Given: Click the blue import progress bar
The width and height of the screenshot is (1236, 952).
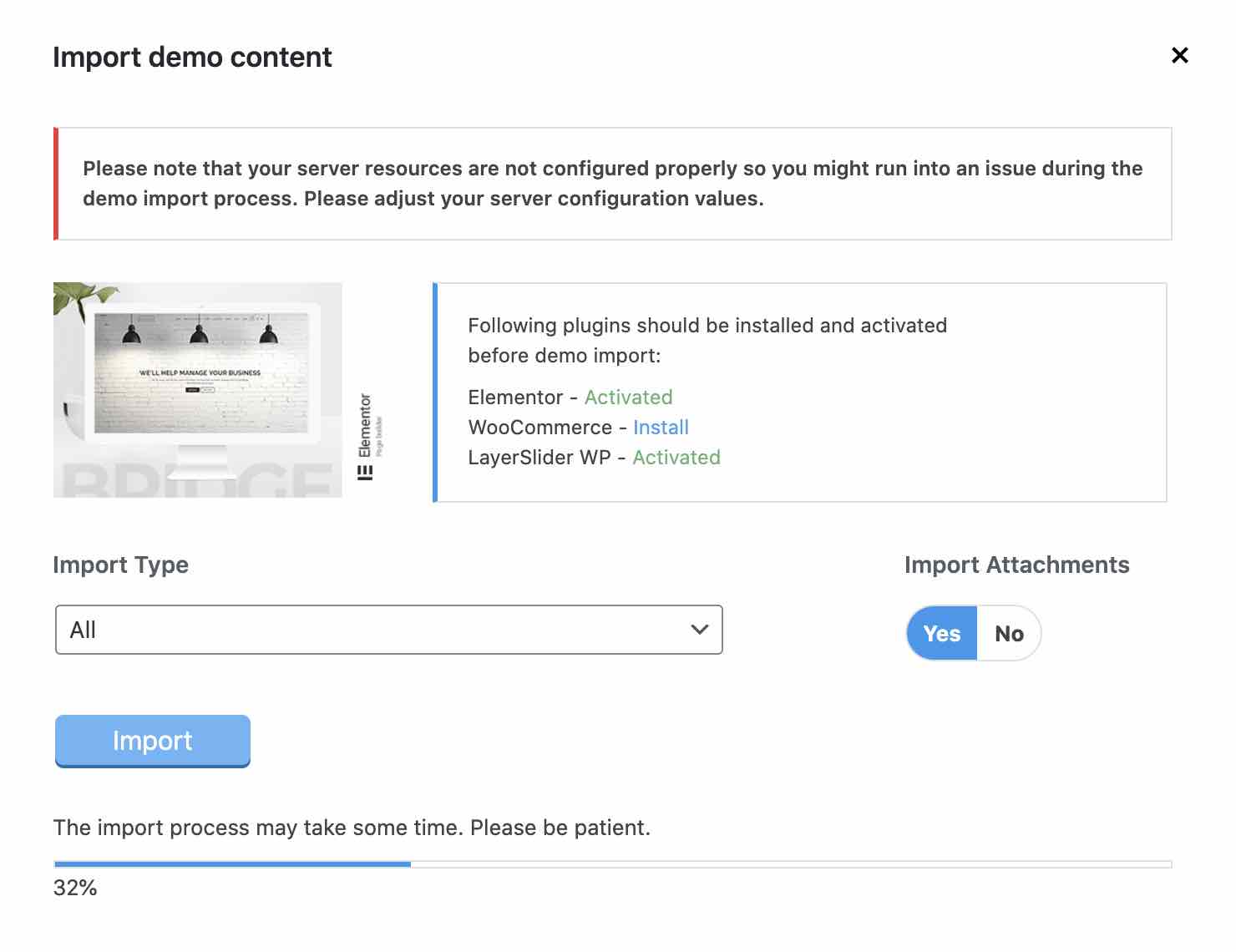Looking at the screenshot, I should pyautogui.click(x=232, y=864).
